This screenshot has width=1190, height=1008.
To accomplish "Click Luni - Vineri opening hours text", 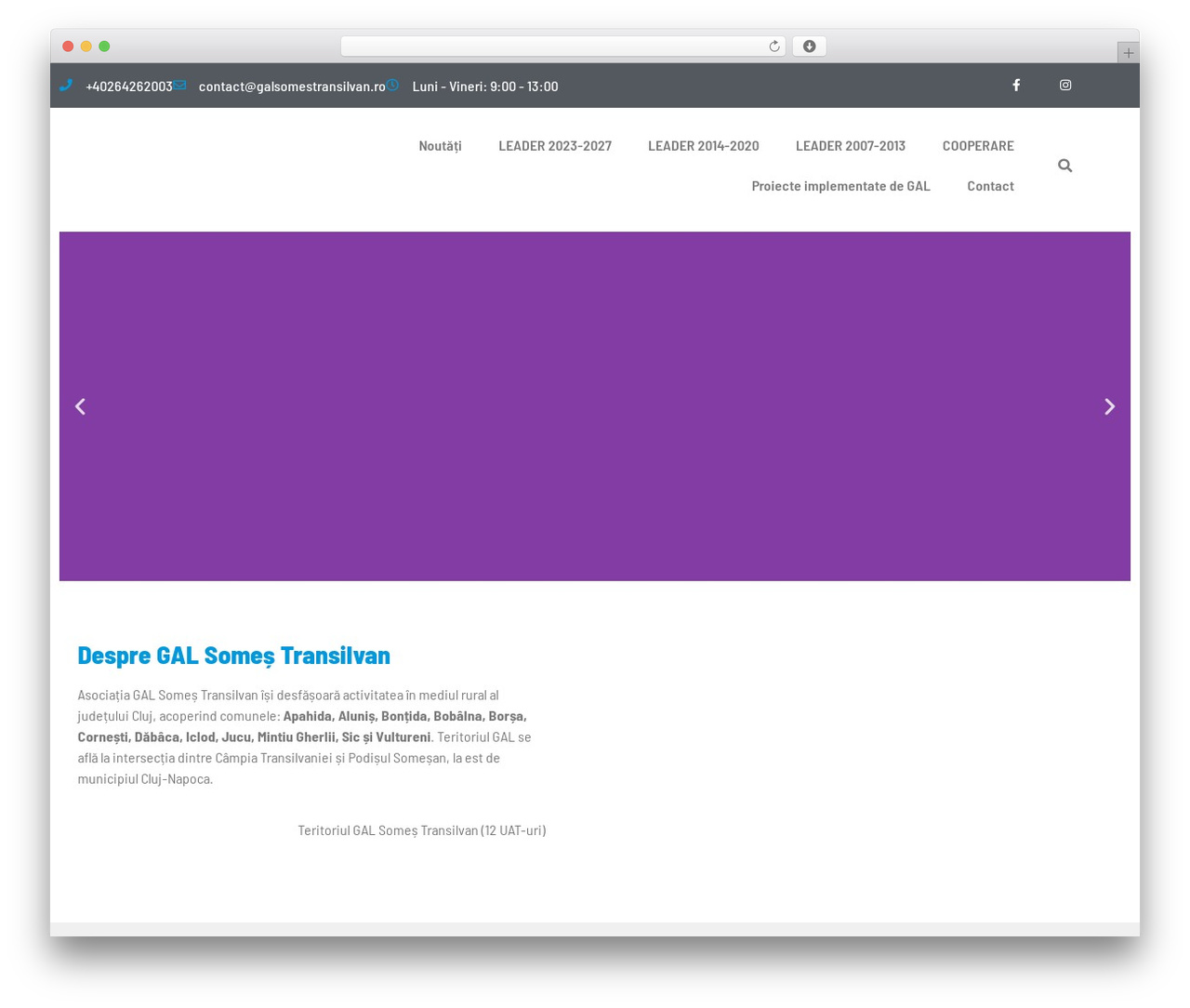I will [x=485, y=86].
